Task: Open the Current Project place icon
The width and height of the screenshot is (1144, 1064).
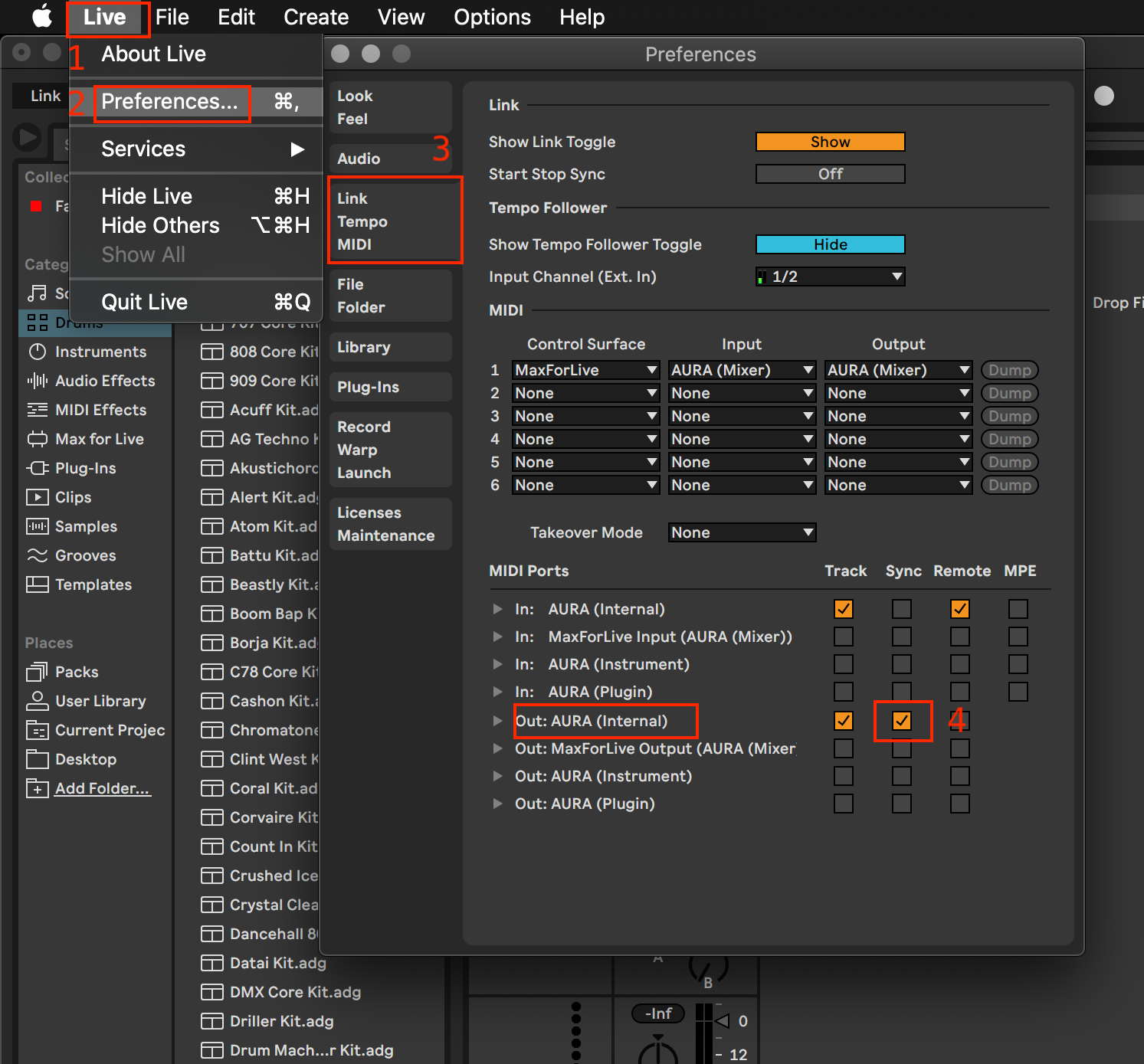Action: coord(37,730)
